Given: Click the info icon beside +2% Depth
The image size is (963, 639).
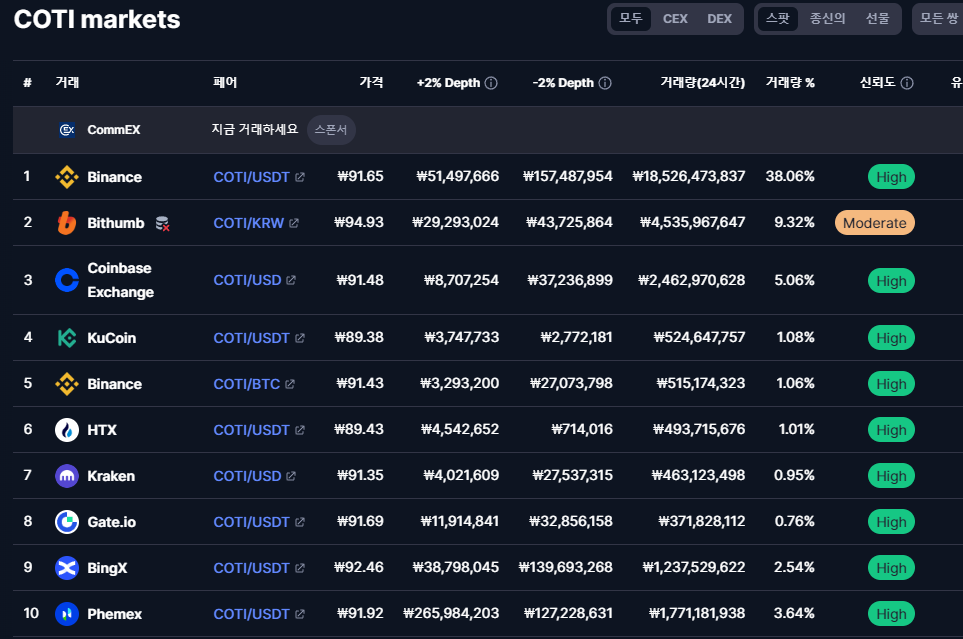Looking at the screenshot, I should coord(491,83).
